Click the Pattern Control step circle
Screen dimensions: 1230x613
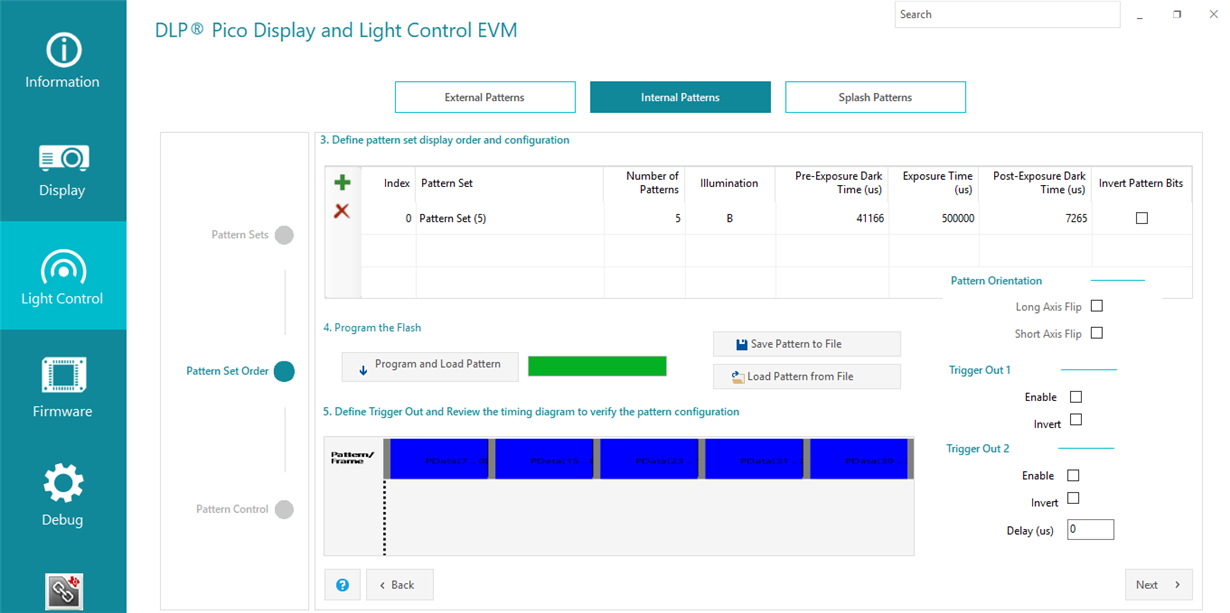pyautogui.click(x=284, y=509)
